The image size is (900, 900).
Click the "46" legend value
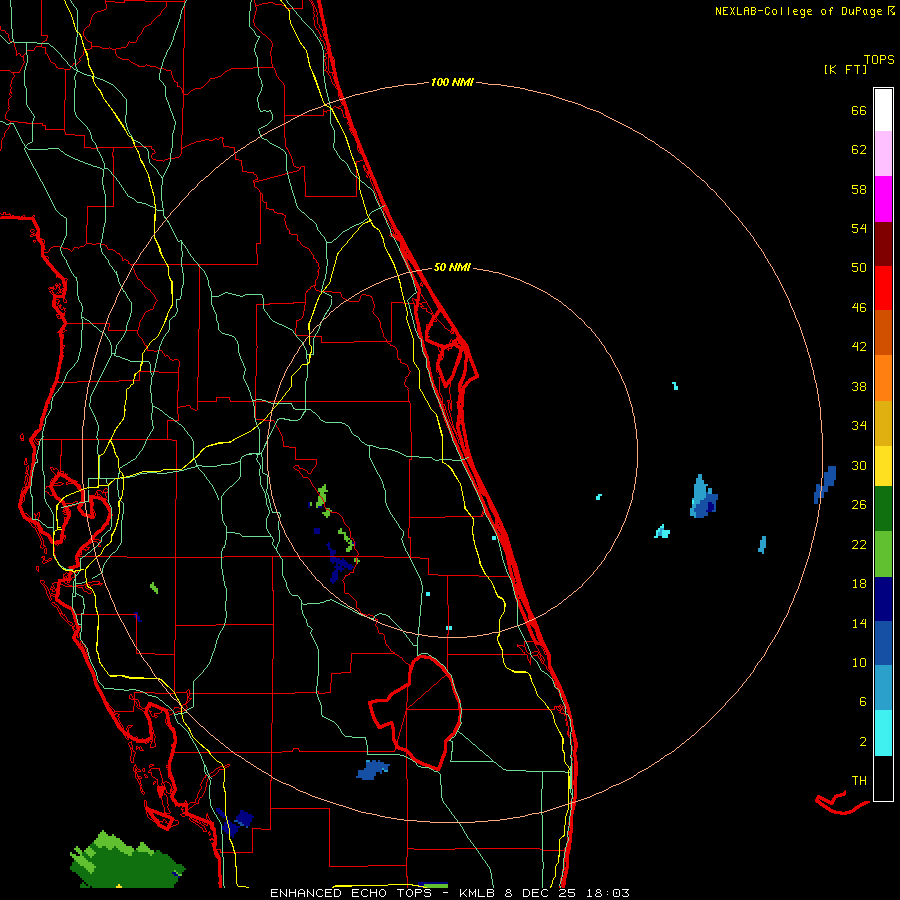coord(859,308)
